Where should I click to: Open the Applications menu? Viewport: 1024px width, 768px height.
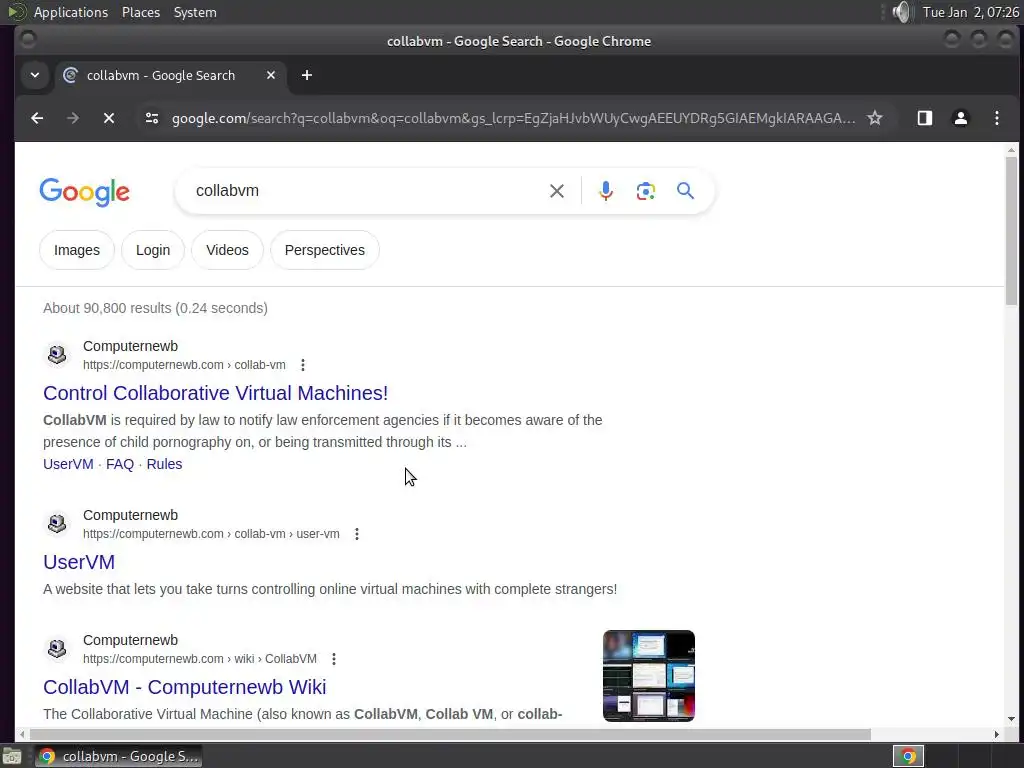coord(71,12)
